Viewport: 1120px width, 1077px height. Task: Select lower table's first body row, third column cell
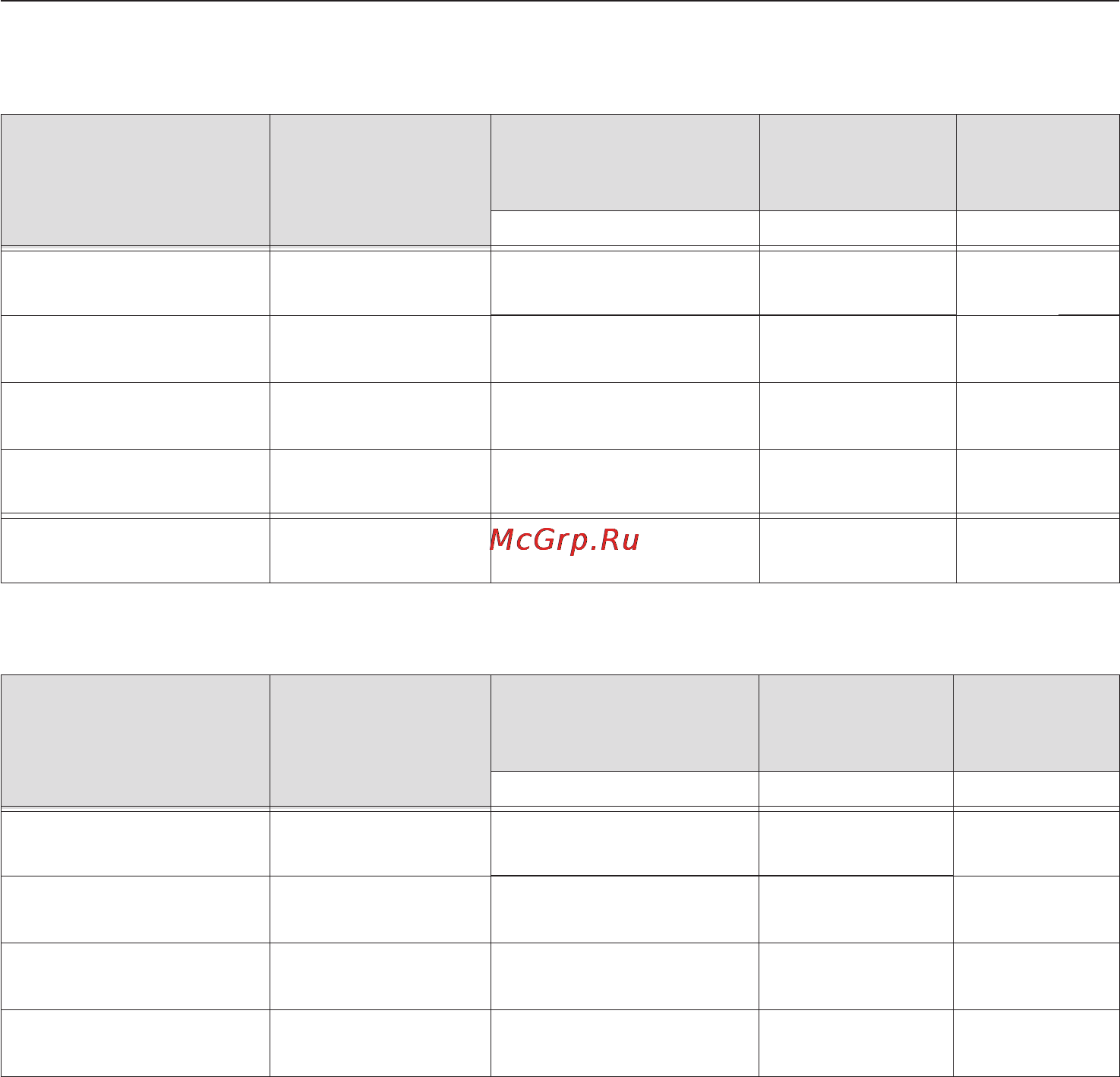point(625,843)
